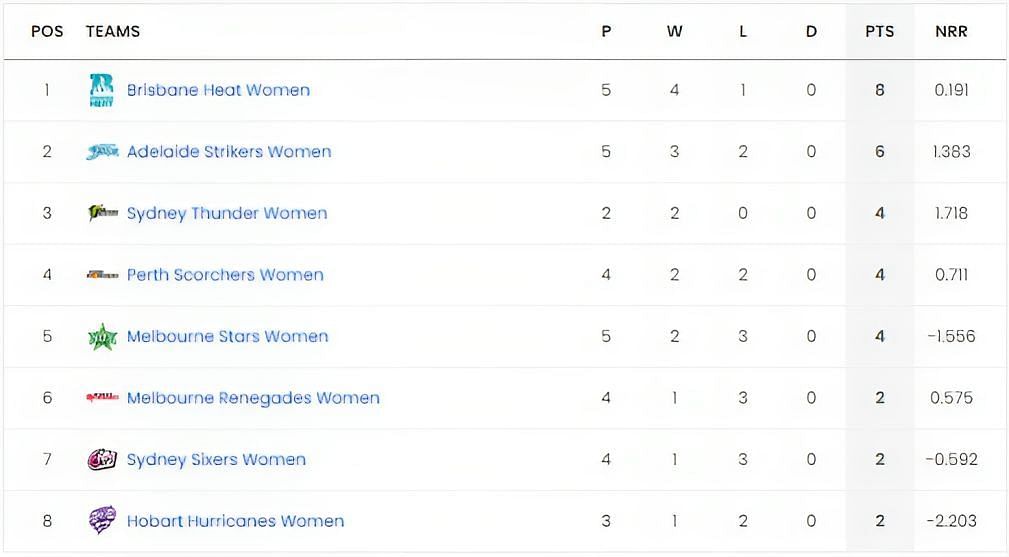Viewport: 1009px width, 557px height.
Task: Click the NRR column header
Action: click(x=951, y=32)
